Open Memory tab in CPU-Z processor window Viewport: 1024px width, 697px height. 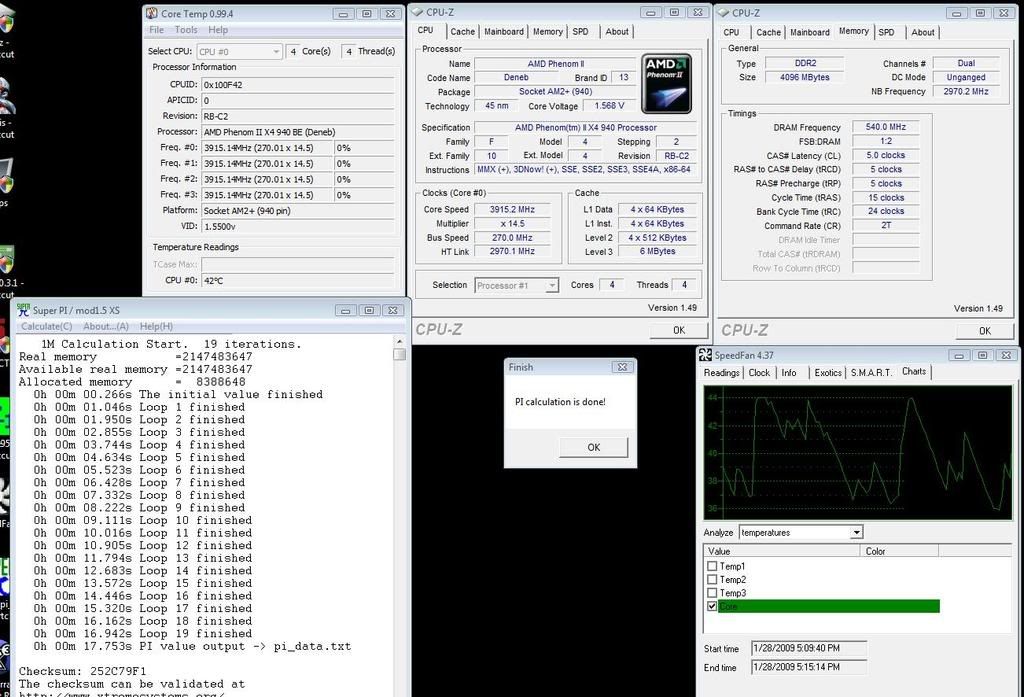(x=547, y=31)
